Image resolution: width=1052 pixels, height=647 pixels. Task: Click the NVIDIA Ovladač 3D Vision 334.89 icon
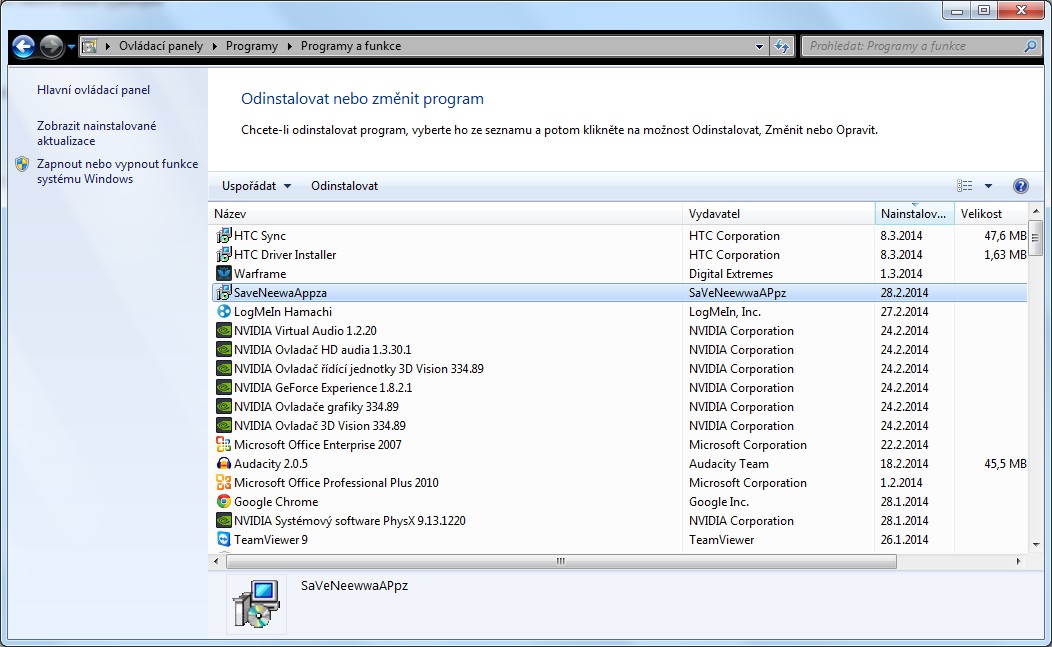point(223,426)
